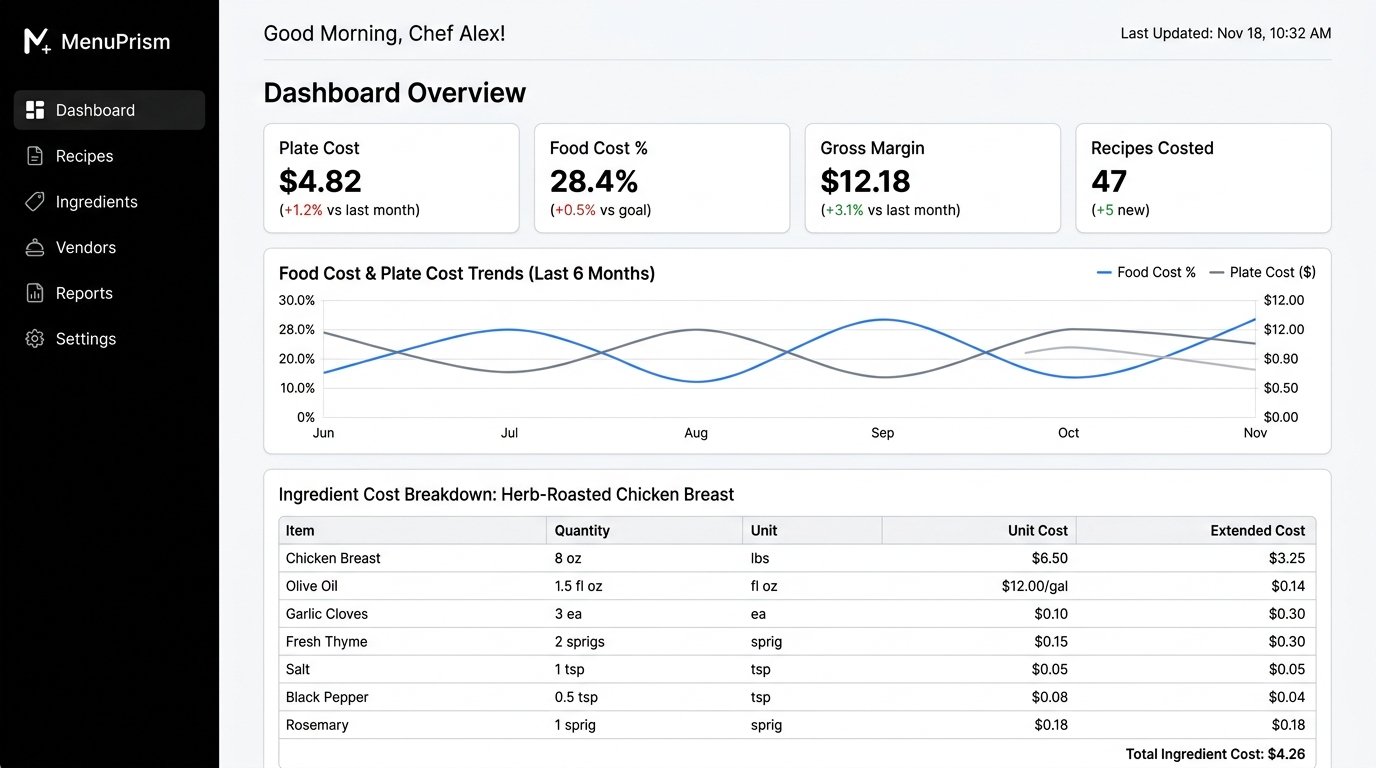Image resolution: width=1376 pixels, height=768 pixels.
Task: Click the Sep marker on chart axis
Action: (882, 433)
